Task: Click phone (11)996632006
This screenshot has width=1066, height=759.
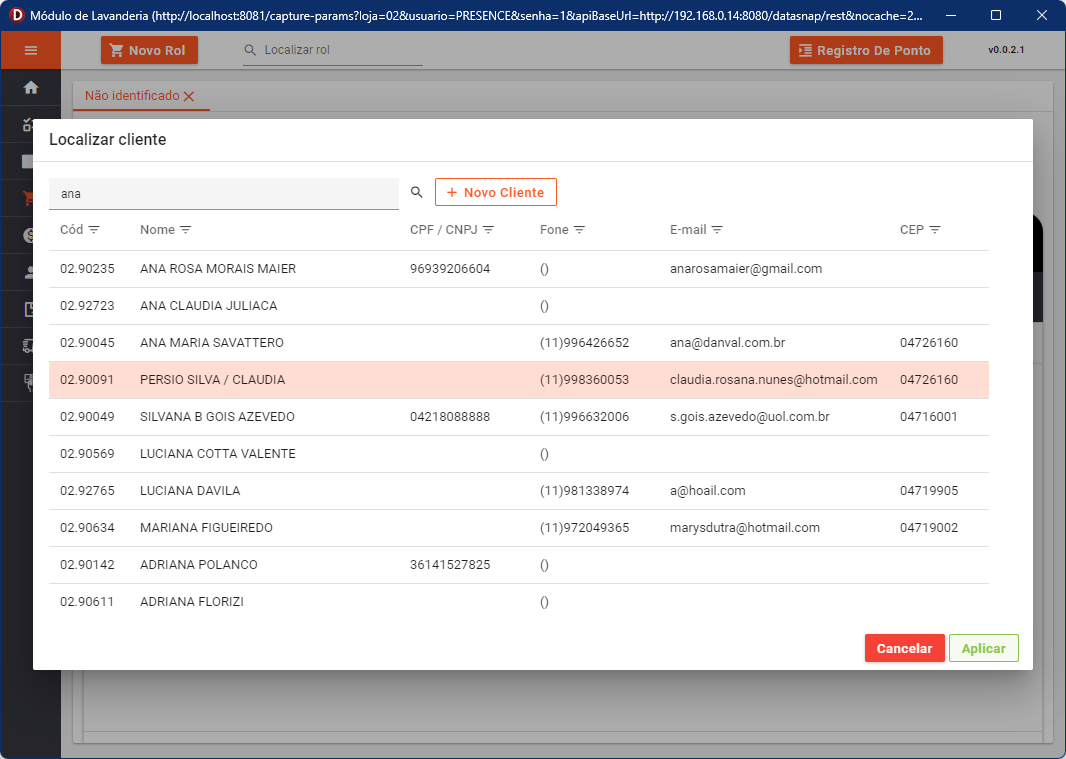Action: pos(585,417)
